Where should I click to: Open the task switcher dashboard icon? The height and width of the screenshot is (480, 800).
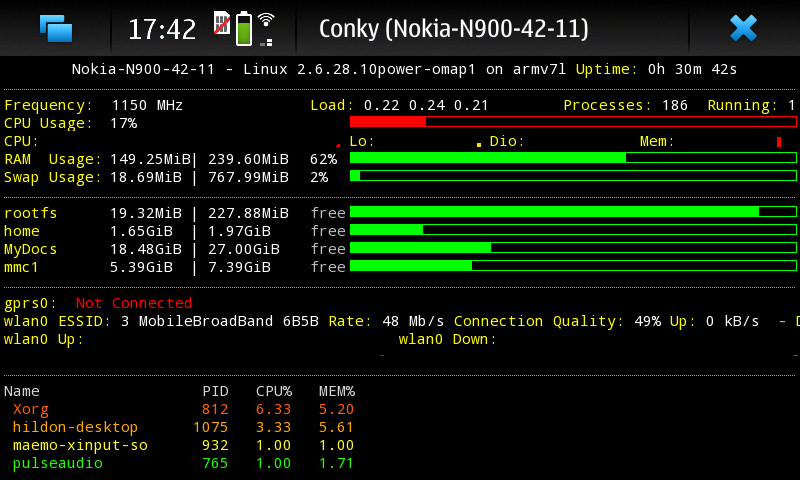(x=56, y=28)
